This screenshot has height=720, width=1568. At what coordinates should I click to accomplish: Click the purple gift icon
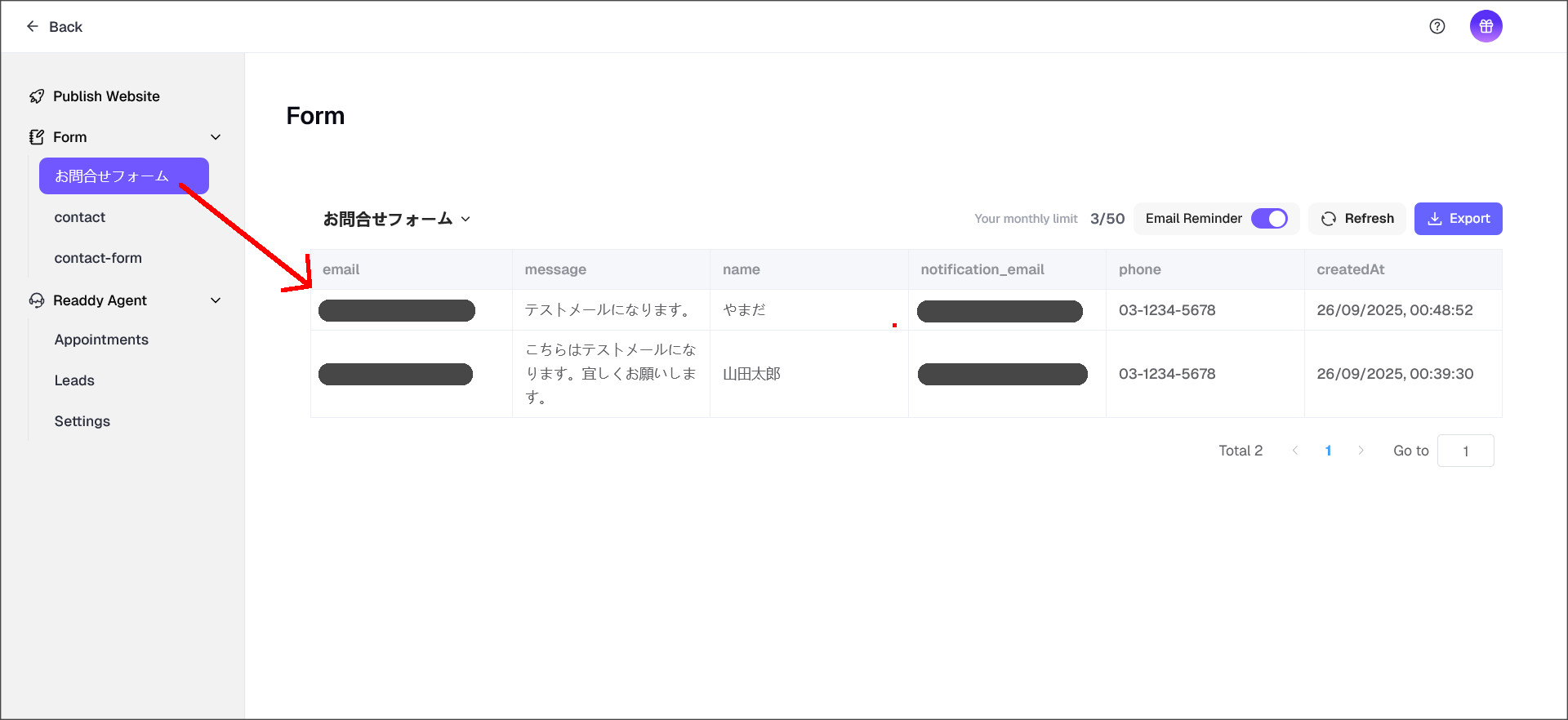pos(1486,26)
